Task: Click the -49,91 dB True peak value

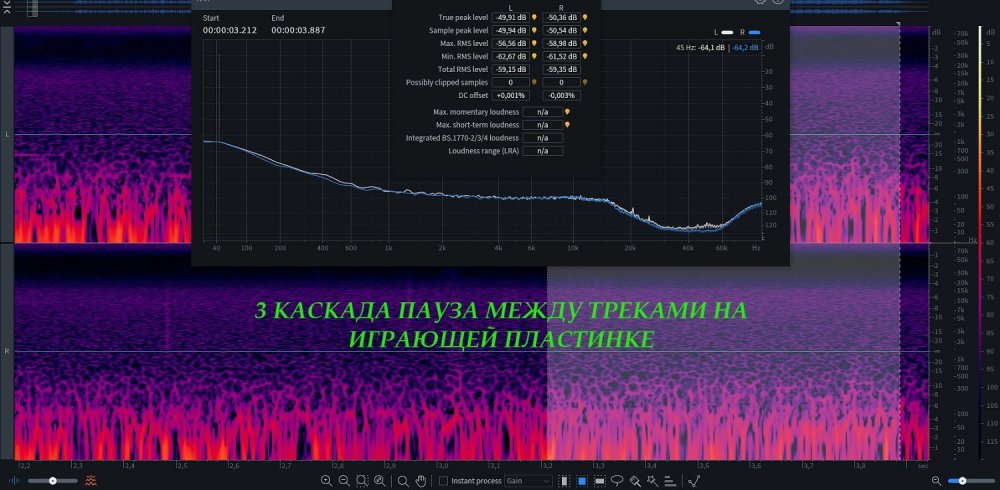Action: 511,17
